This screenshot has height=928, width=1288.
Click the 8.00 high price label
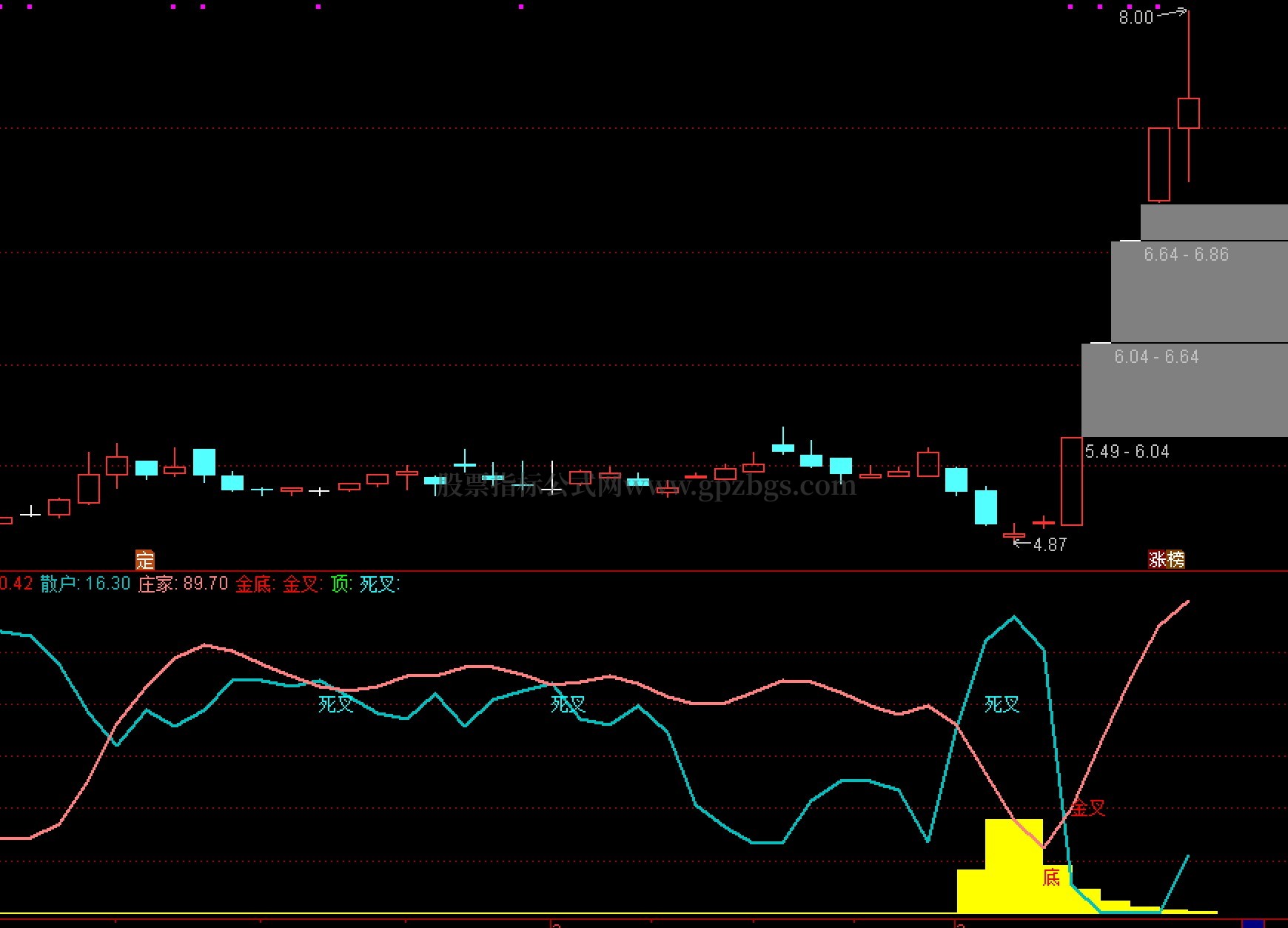pyautogui.click(x=1136, y=18)
